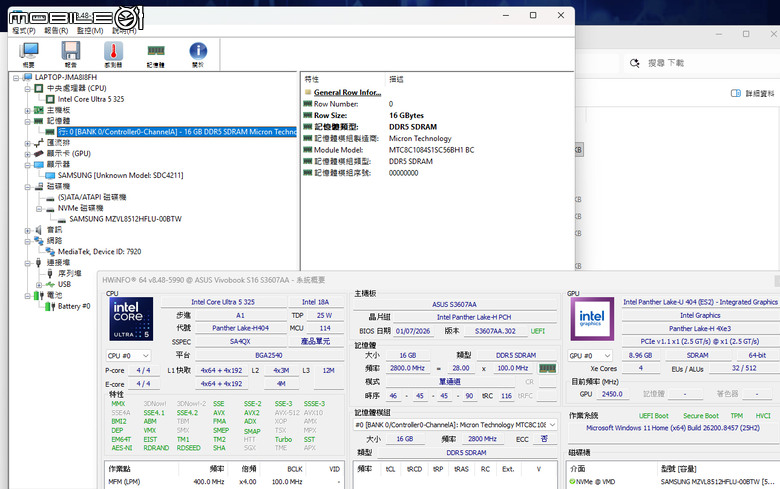The image size is (780, 489).
Task: Open the 概要 summary toolbar icon
Action: pos(29,54)
